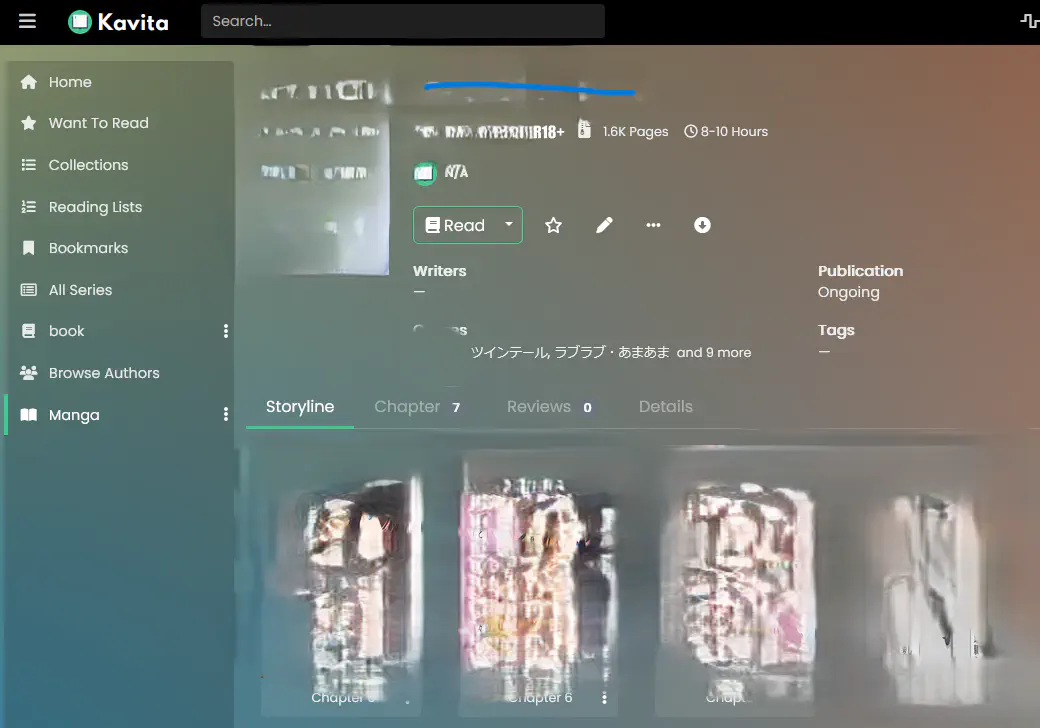Go to Home in the sidebar
Image resolution: width=1040 pixels, height=728 pixels.
[70, 82]
